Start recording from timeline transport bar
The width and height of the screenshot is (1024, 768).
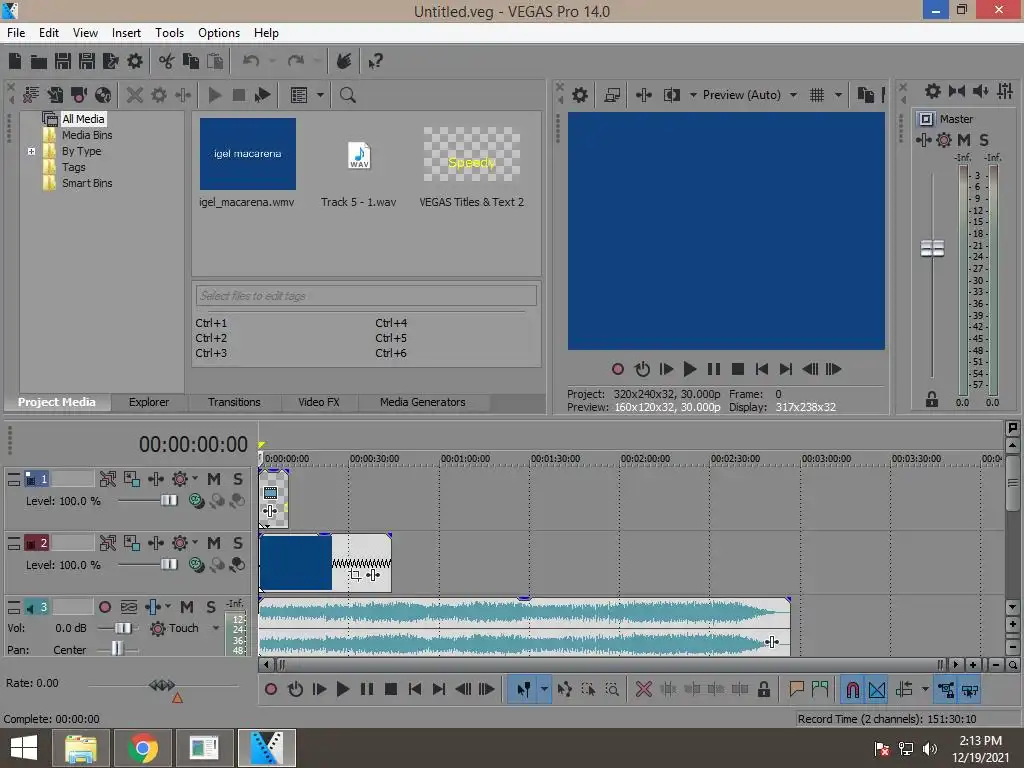click(271, 690)
